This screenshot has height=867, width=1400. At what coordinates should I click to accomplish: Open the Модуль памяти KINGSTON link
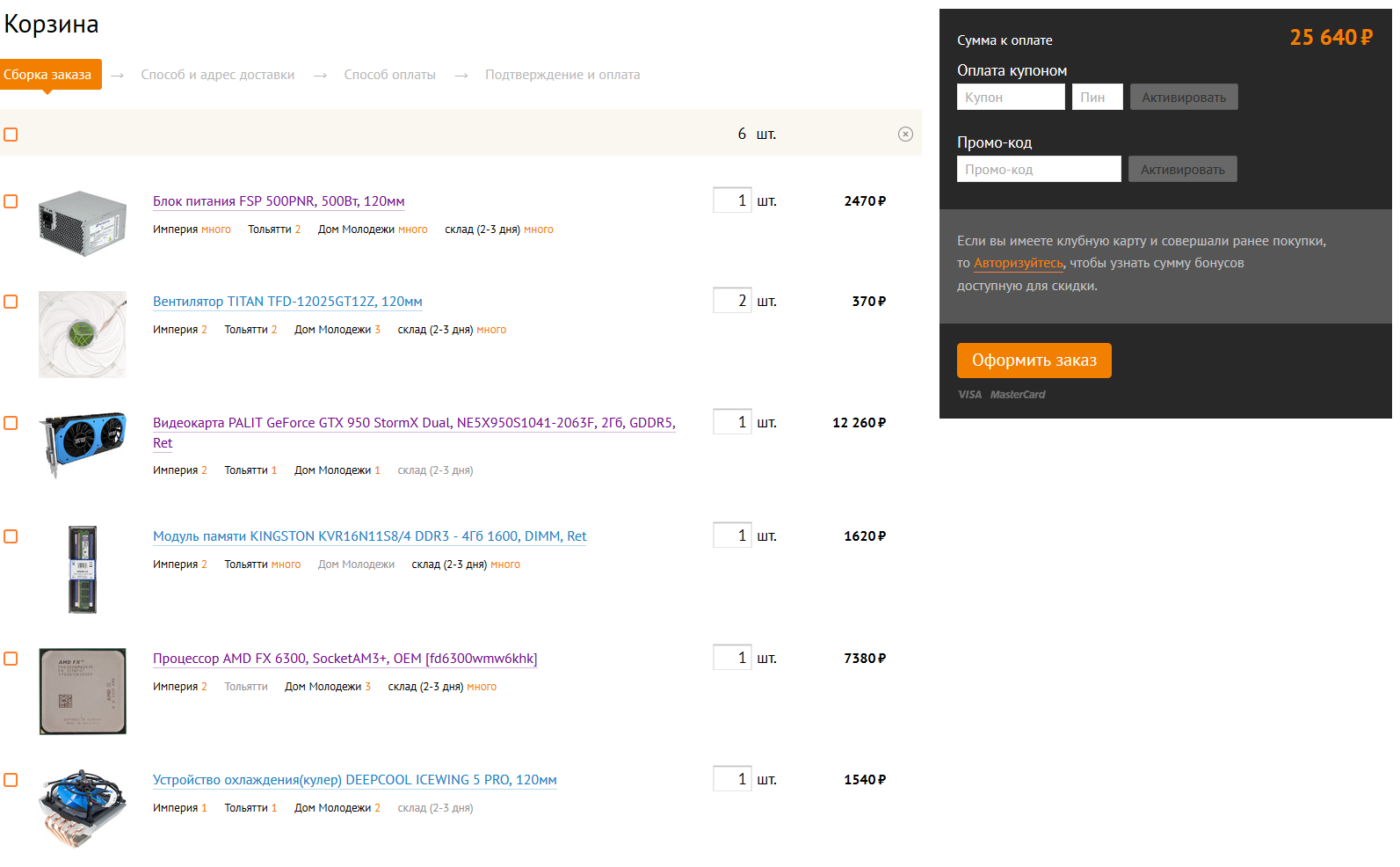tap(370, 536)
